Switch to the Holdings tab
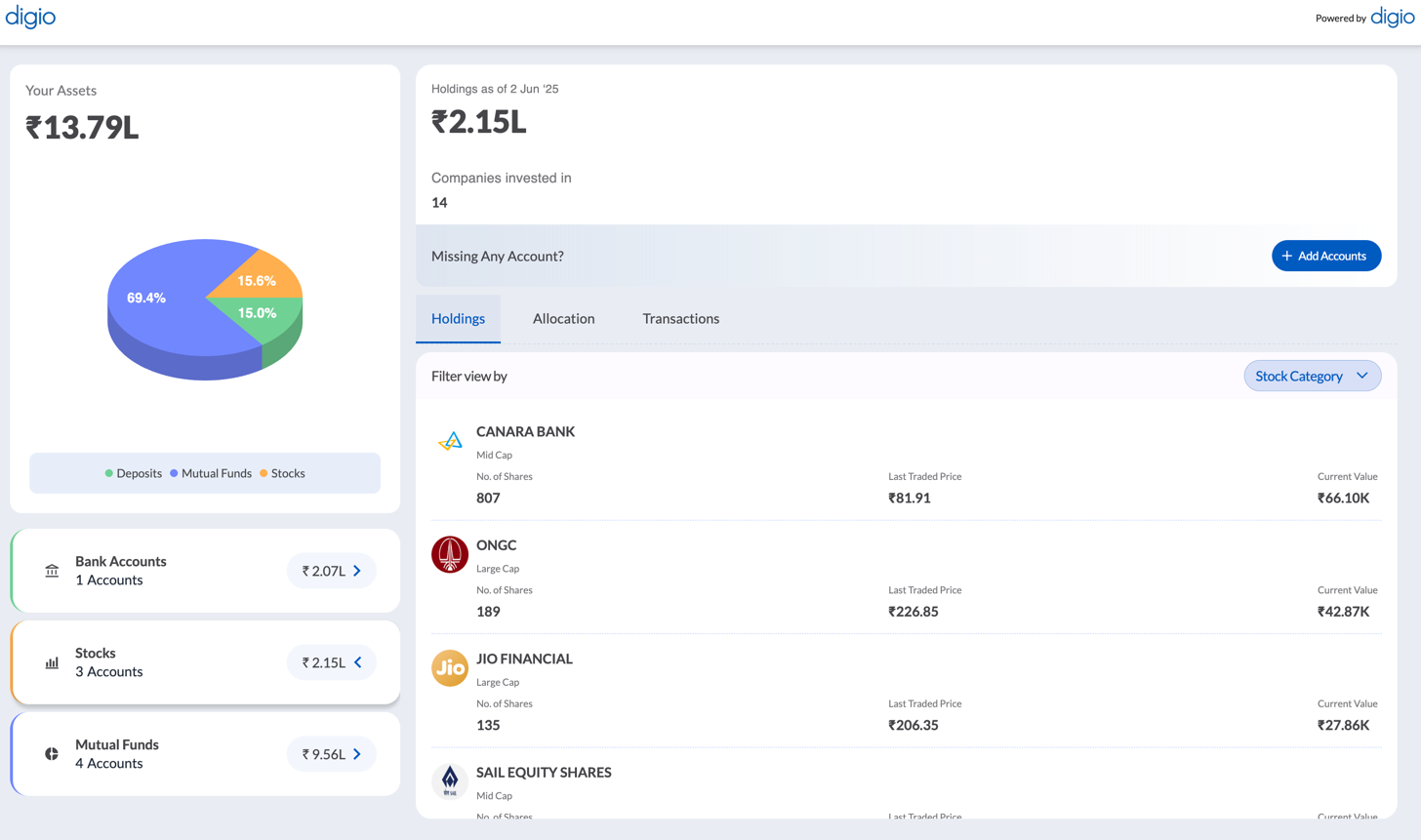Viewport: 1421px width, 840px height. pos(458,318)
